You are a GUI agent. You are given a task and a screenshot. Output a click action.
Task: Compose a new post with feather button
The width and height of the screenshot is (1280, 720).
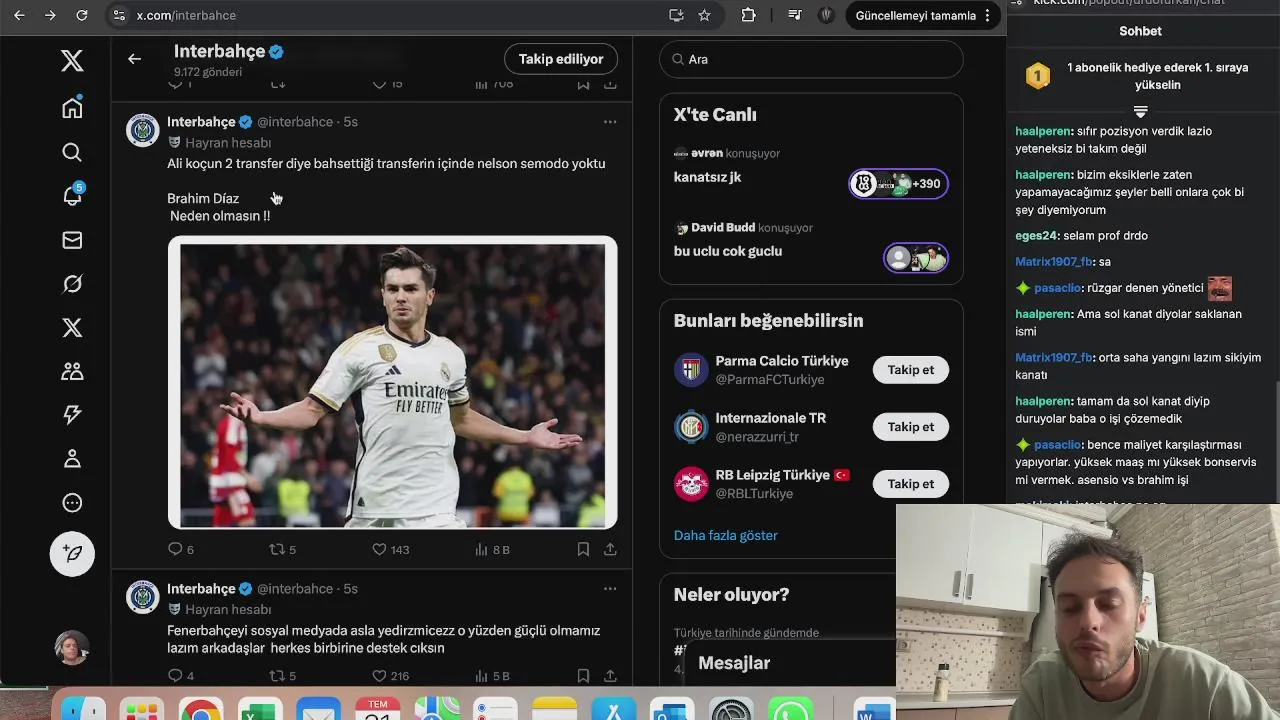point(72,553)
